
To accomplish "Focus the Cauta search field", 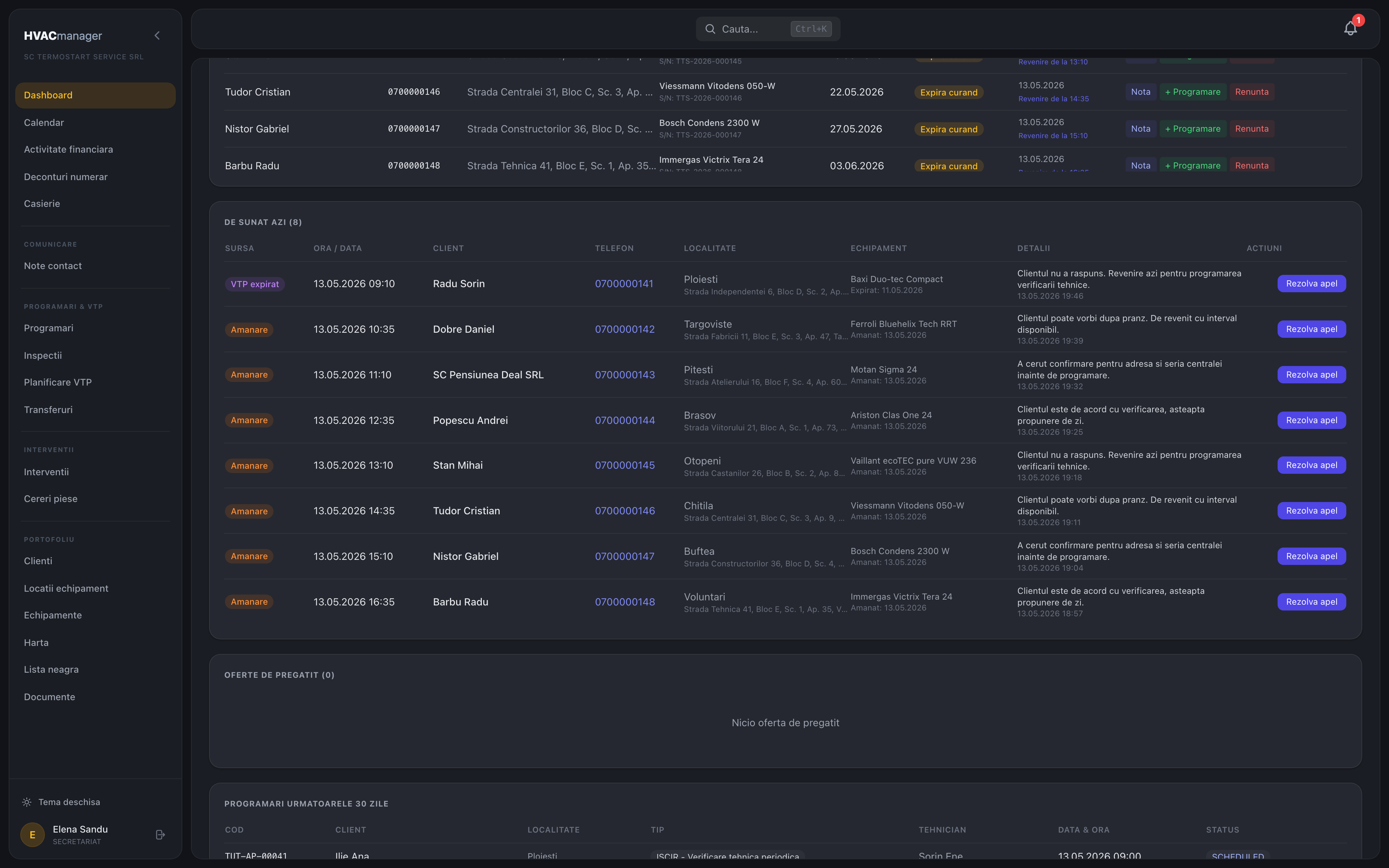I will pyautogui.click(x=768, y=29).
